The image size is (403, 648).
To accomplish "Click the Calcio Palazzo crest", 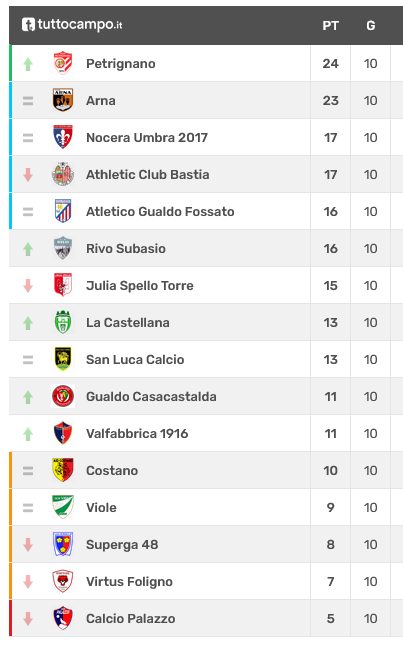I will tap(63, 618).
